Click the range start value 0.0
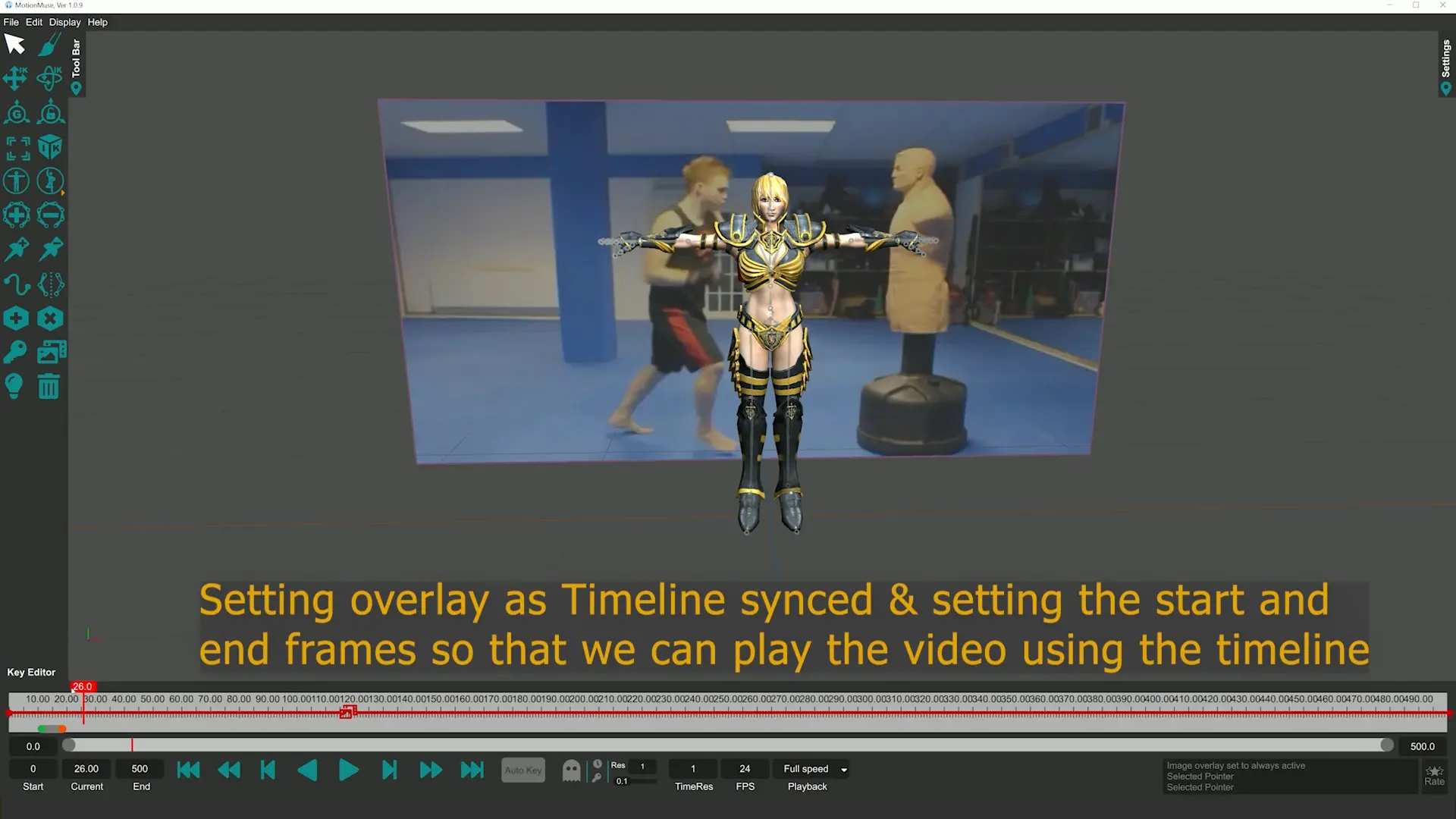Image resolution: width=1456 pixels, height=819 pixels. pyautogui.click(x=33, y=746)
